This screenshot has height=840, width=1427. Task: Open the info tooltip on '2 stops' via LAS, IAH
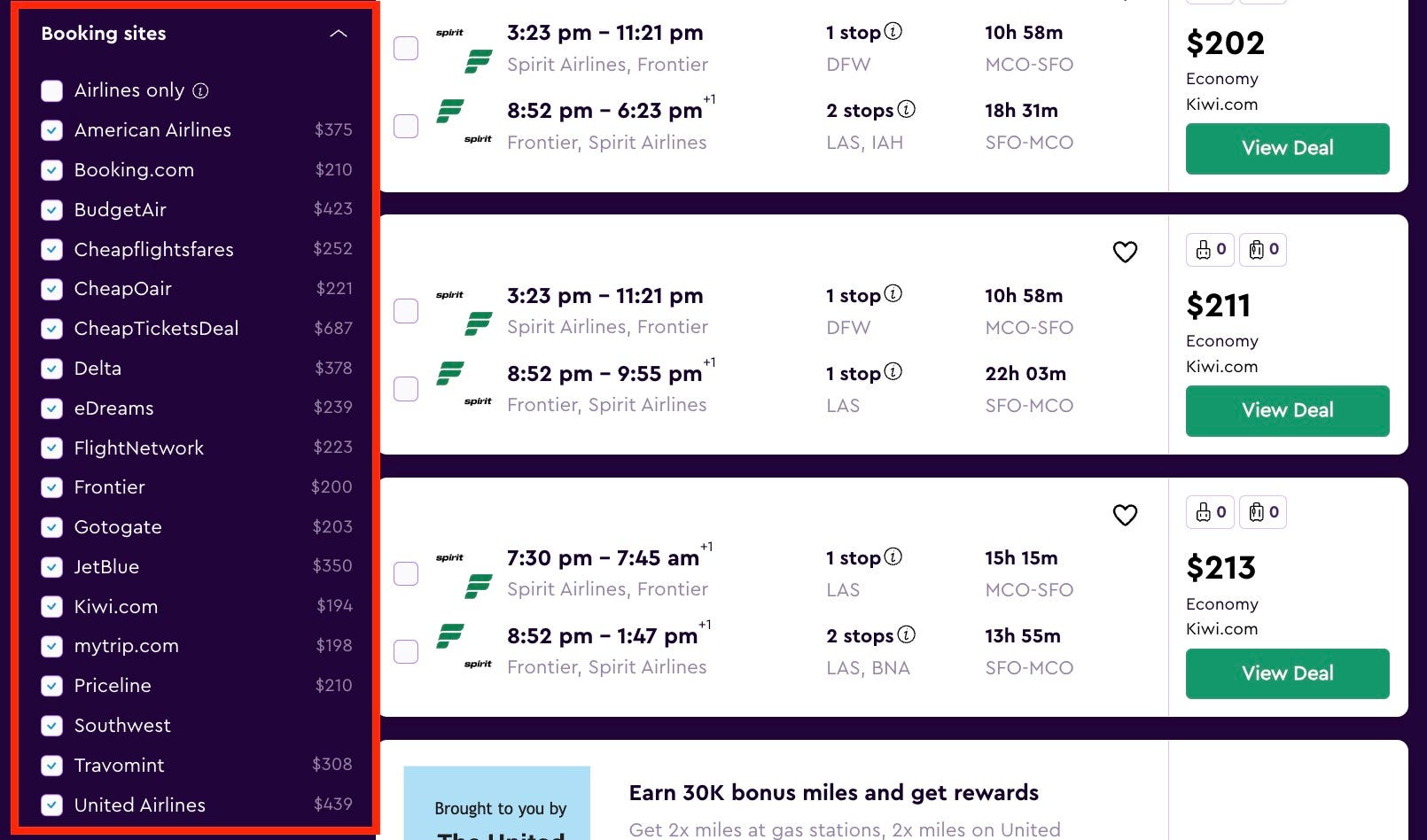[907, 109]
